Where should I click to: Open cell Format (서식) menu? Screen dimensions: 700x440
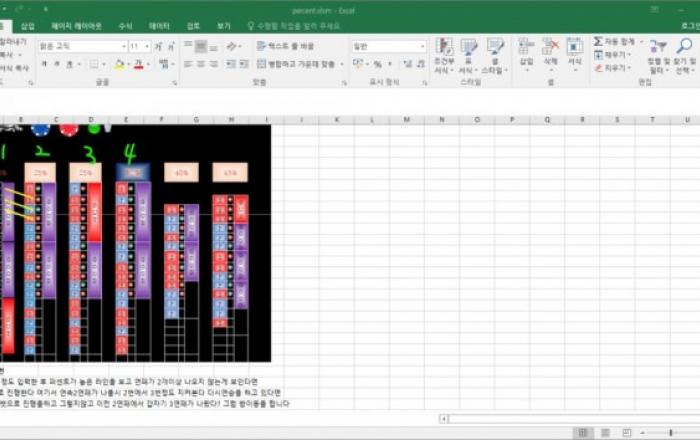(575, 54)
